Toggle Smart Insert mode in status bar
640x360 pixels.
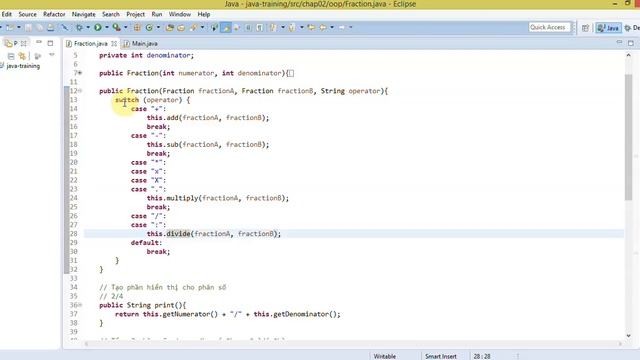coord(440,356)
